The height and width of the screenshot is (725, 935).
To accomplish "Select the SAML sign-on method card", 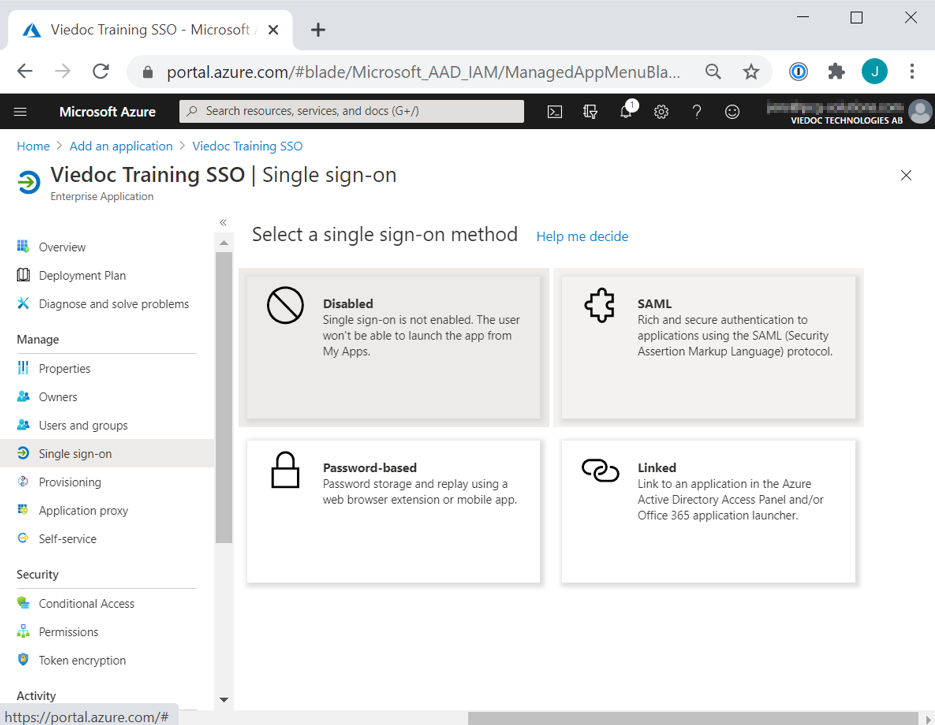I will (708, 347).
